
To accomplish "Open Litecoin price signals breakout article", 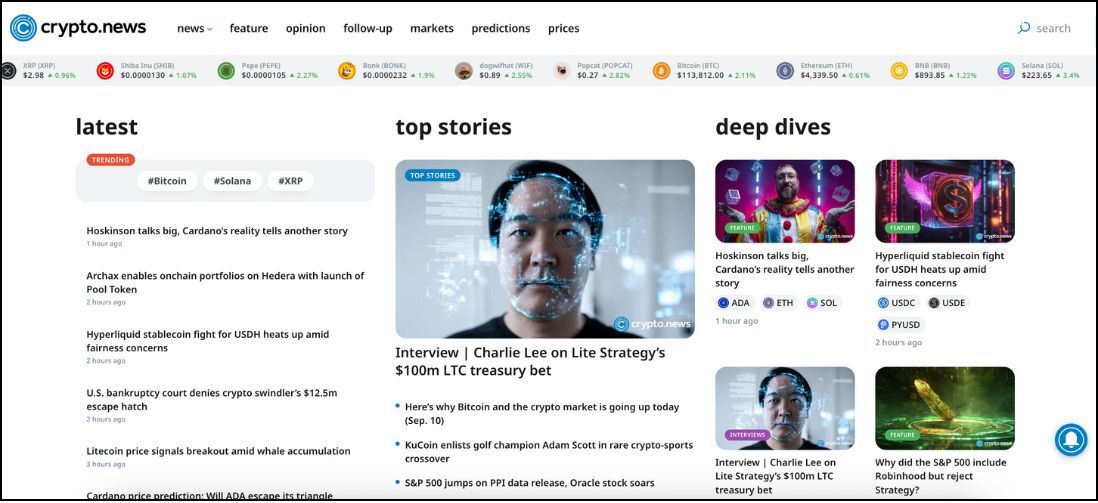I will (218, 451).
